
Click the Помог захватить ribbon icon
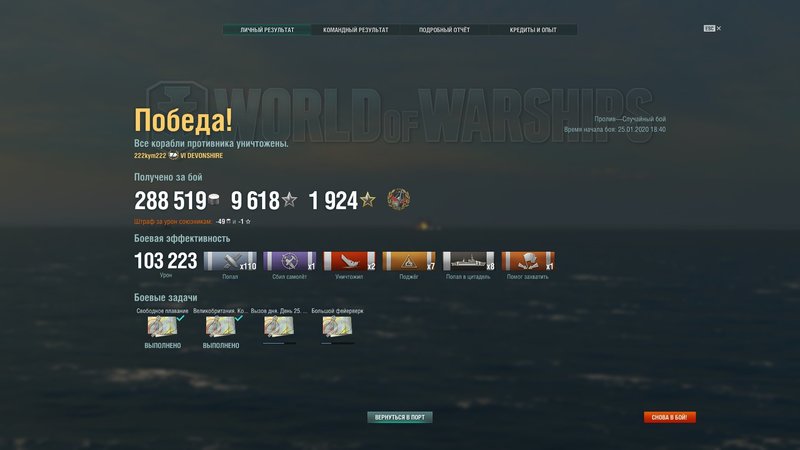pos(528,261)
